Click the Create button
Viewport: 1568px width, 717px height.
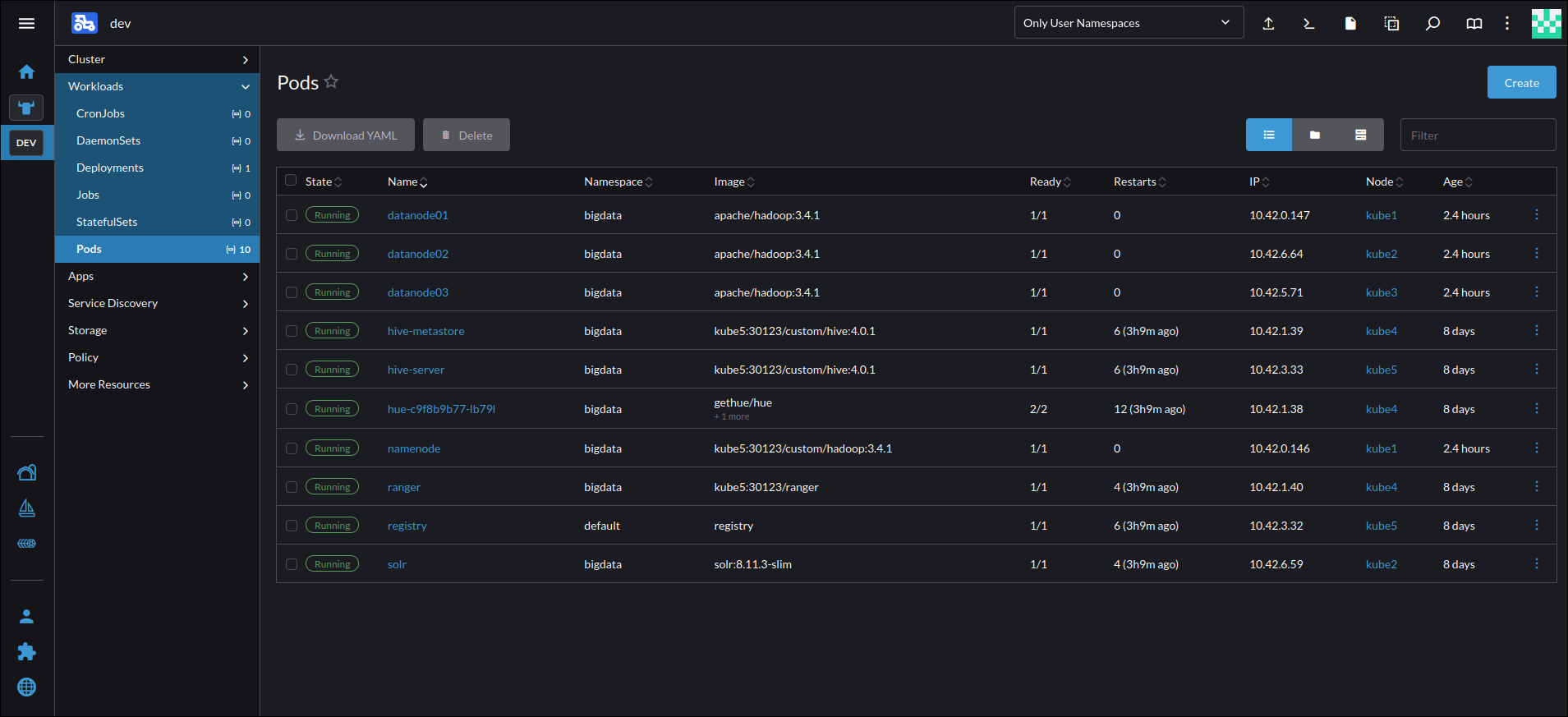point(1521,82)
